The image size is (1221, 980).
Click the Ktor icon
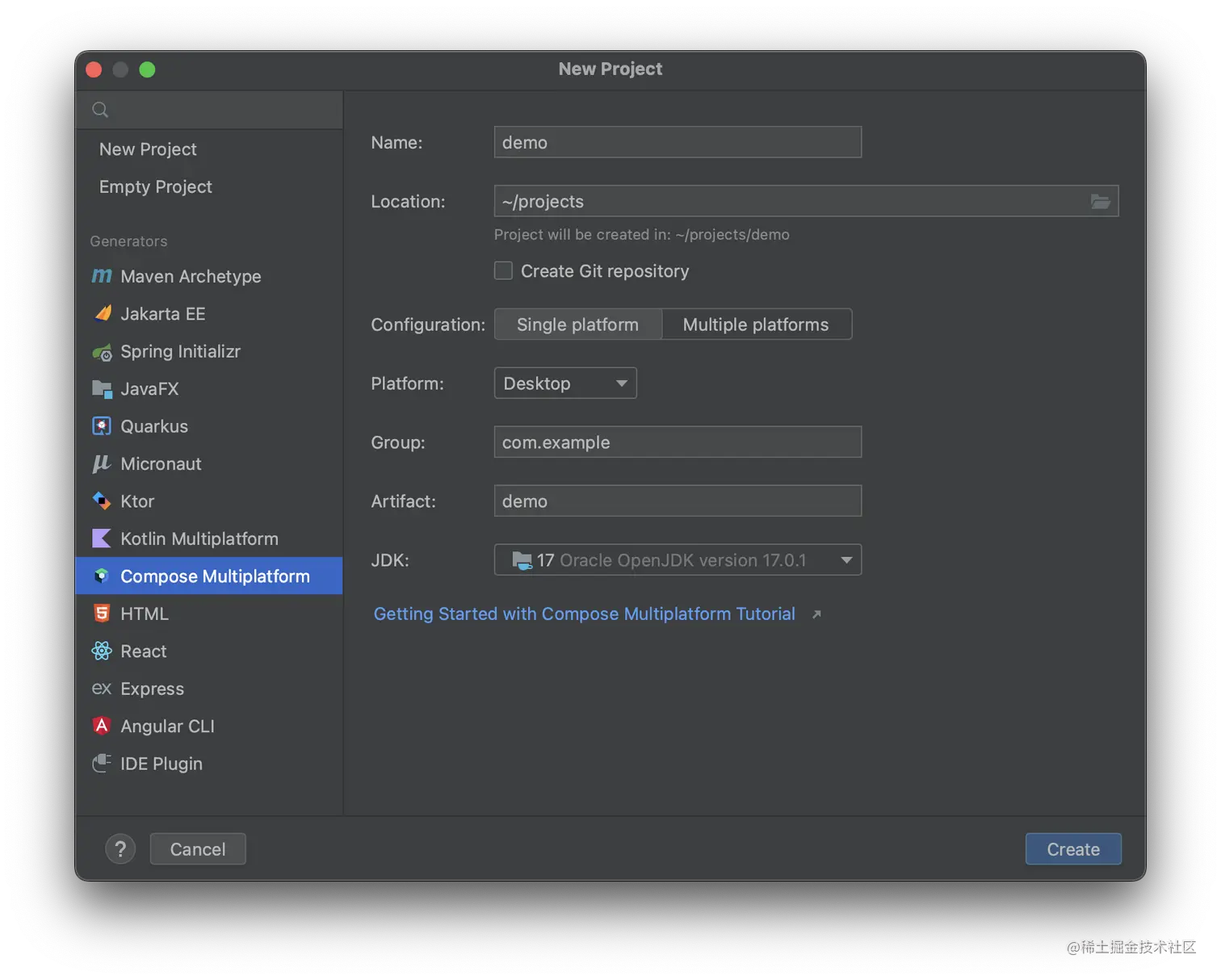coord(102,501)
